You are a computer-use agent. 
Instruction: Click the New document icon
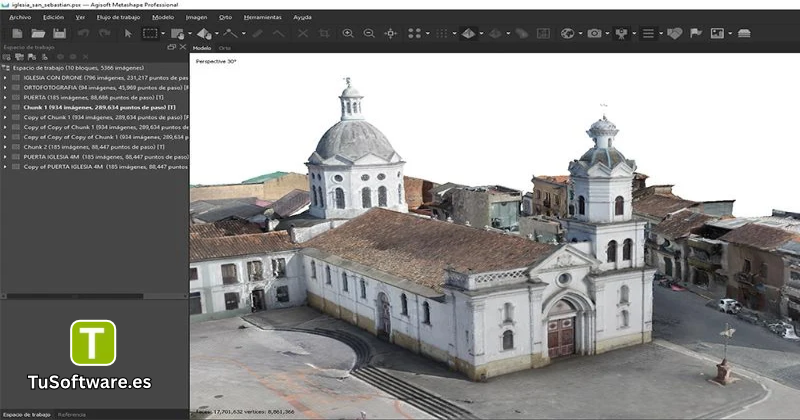point(17,33)
